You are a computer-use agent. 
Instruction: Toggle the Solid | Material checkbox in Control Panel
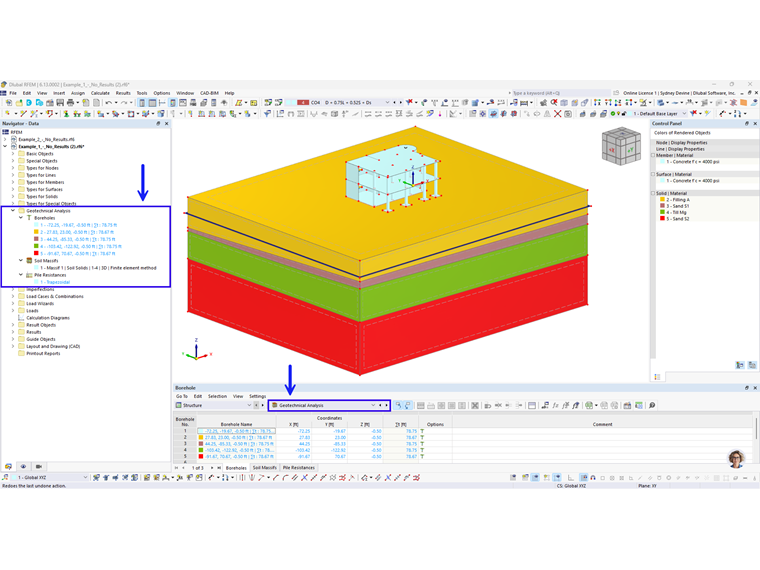653,193
